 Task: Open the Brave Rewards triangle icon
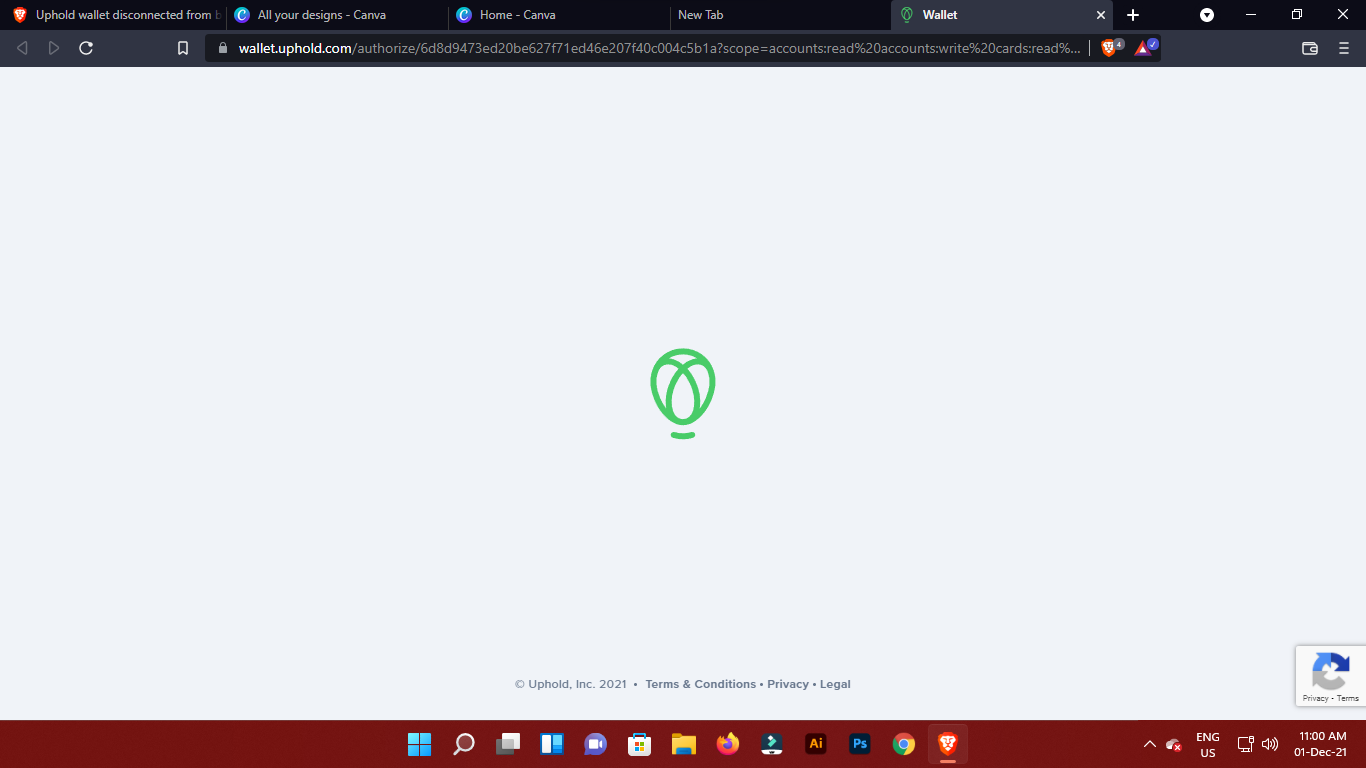tap(1145, 47)
